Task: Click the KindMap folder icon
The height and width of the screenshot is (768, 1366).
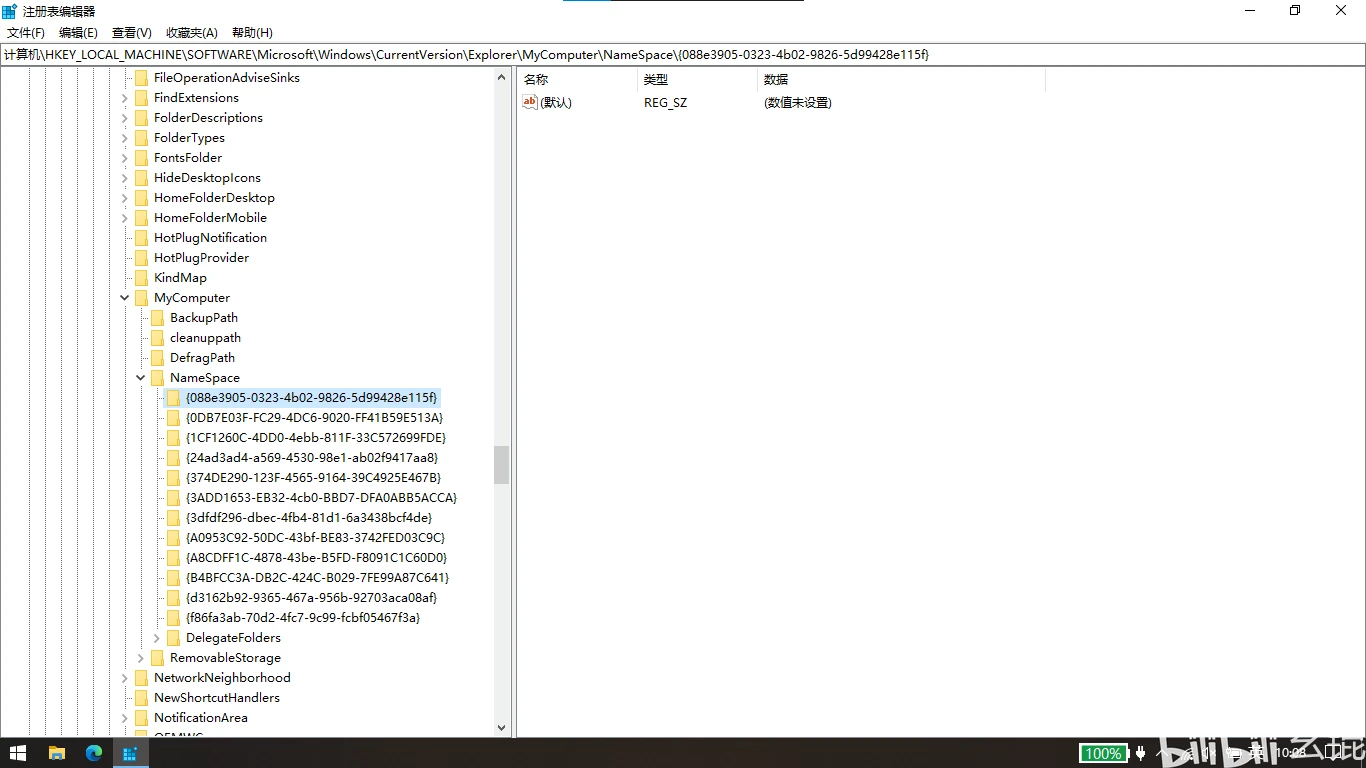Action: tap(141, 278)
